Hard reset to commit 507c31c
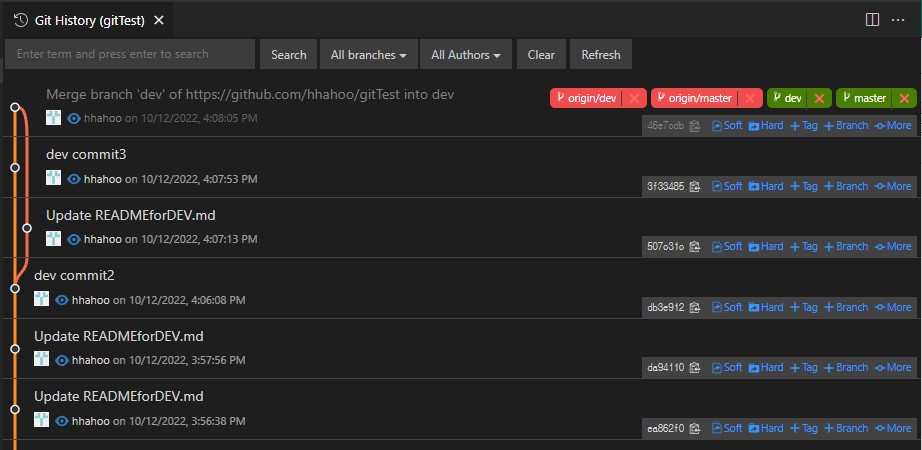 coord(766,246)
